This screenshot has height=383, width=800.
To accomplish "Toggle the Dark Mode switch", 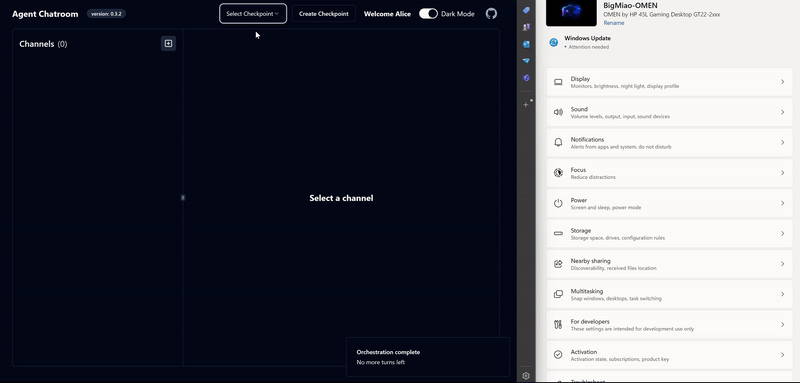I will click(429, 14).
